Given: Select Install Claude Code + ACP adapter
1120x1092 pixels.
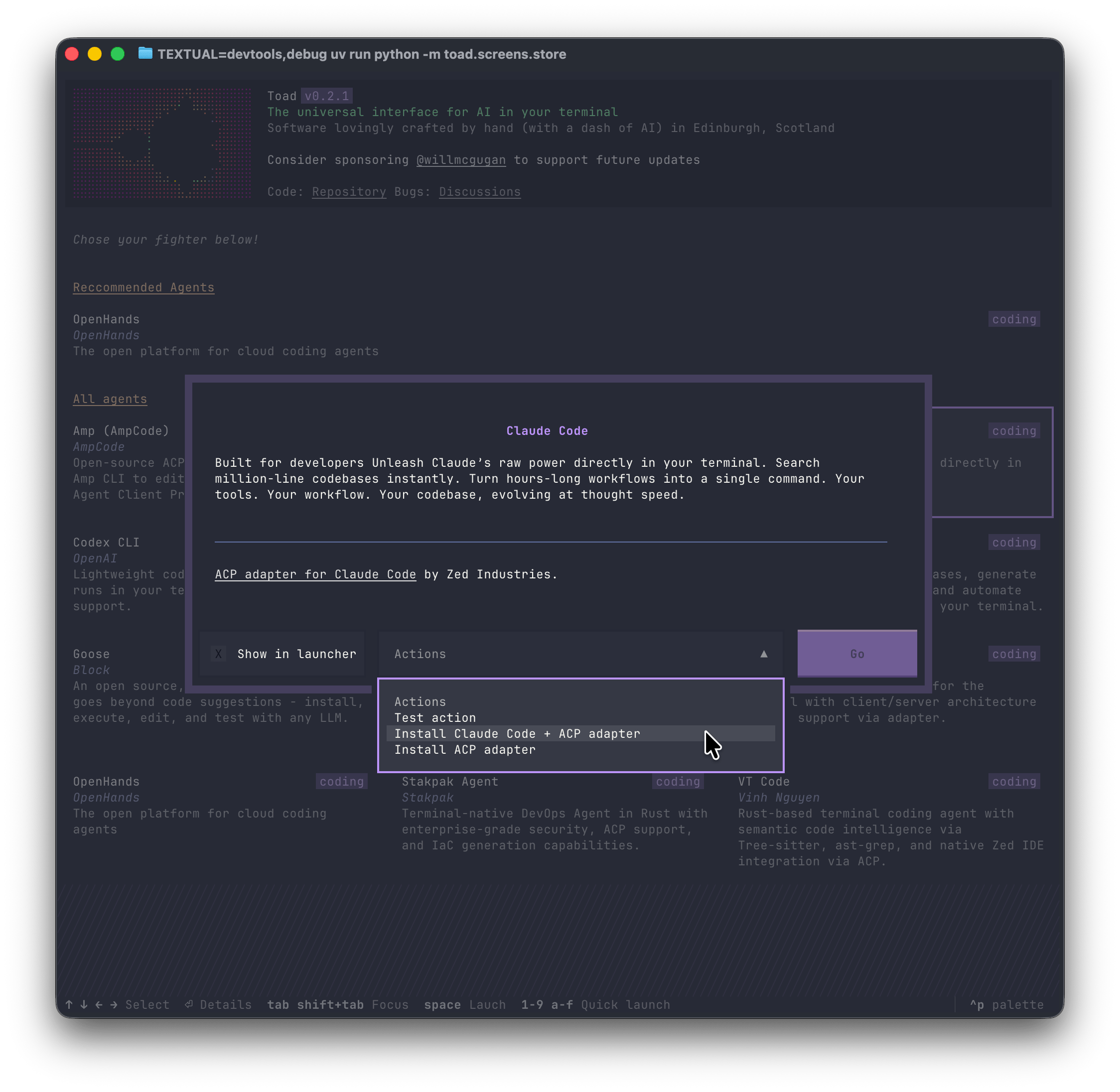Looking at the screenshot, I should tap(517, 733).
